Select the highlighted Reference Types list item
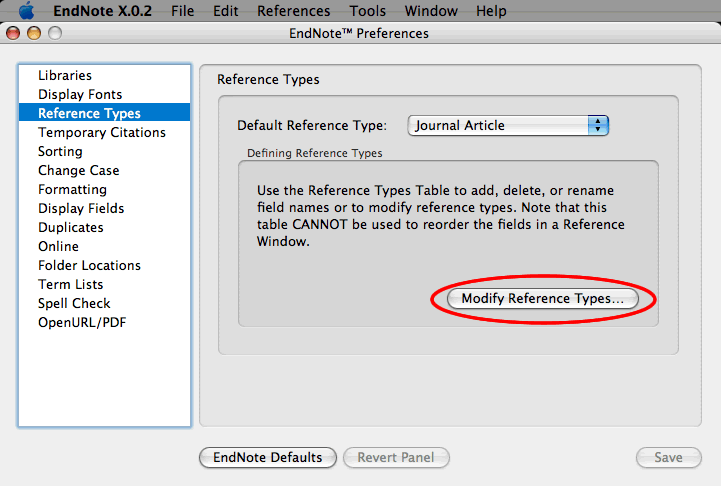Viewport: 721px width, 486px height. (x=104, y=113)
